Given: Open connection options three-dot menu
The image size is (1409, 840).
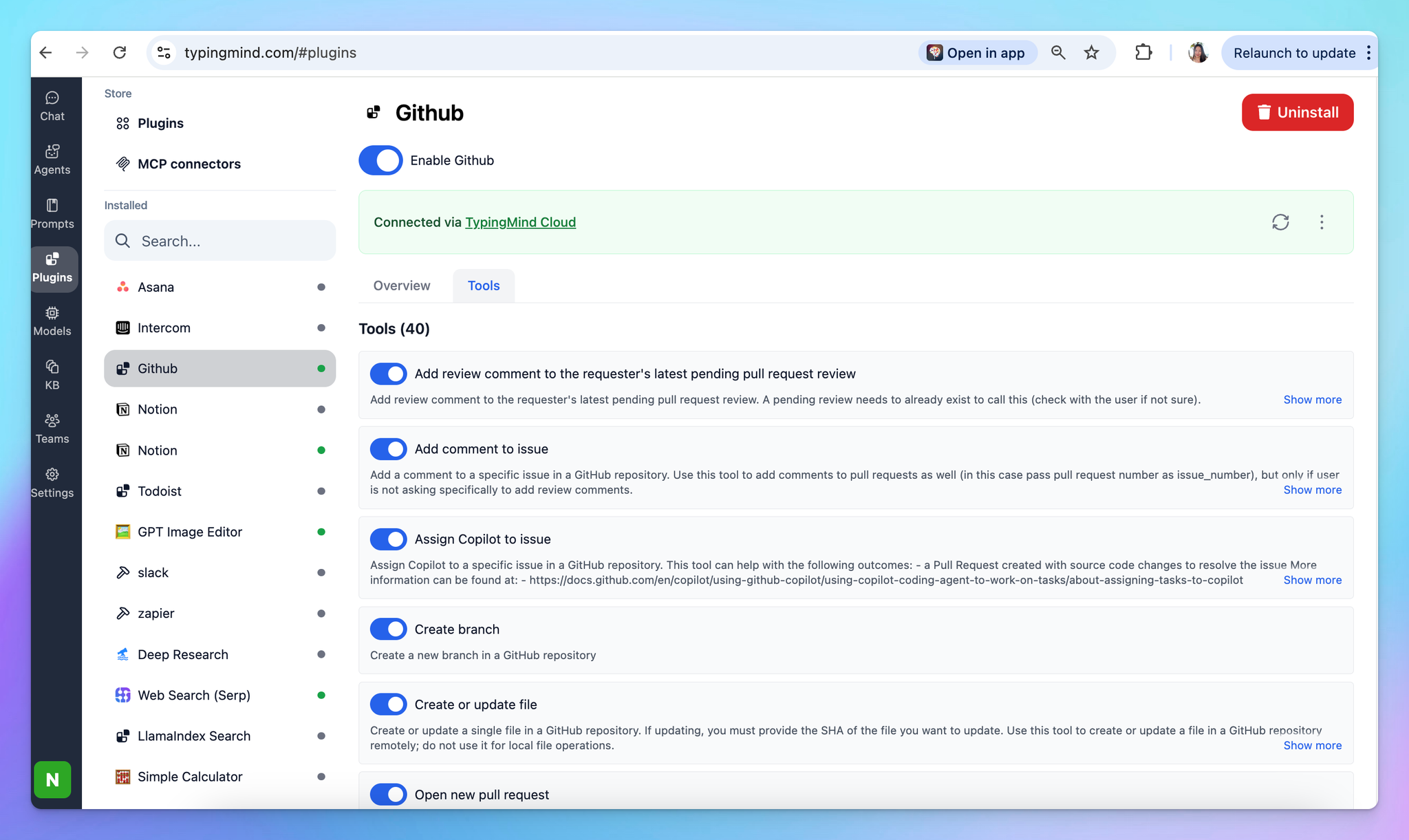Looking at the screenshot, I should 1321,222.
